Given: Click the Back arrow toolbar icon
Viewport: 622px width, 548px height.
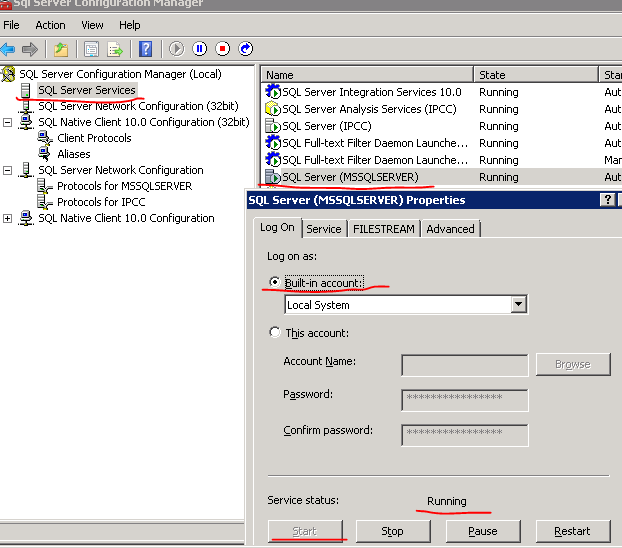Looking at the screenshot, I should pos(8,49).
